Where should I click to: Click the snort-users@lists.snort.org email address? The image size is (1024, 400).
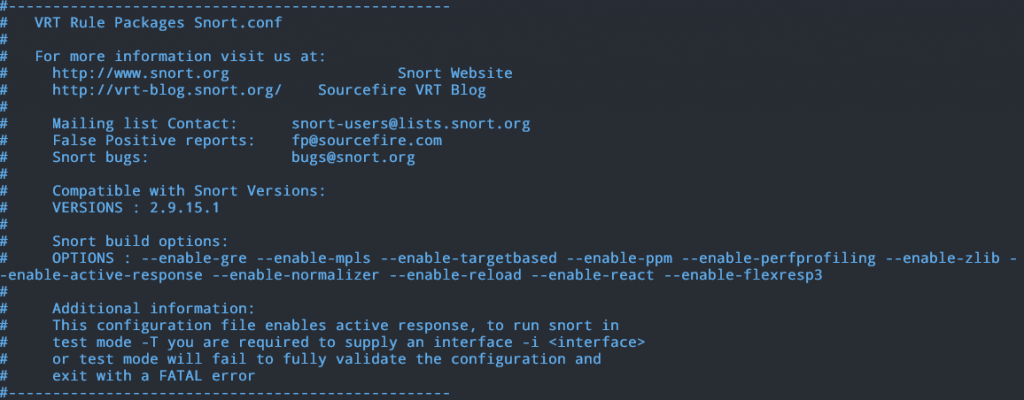coord(411,124)
